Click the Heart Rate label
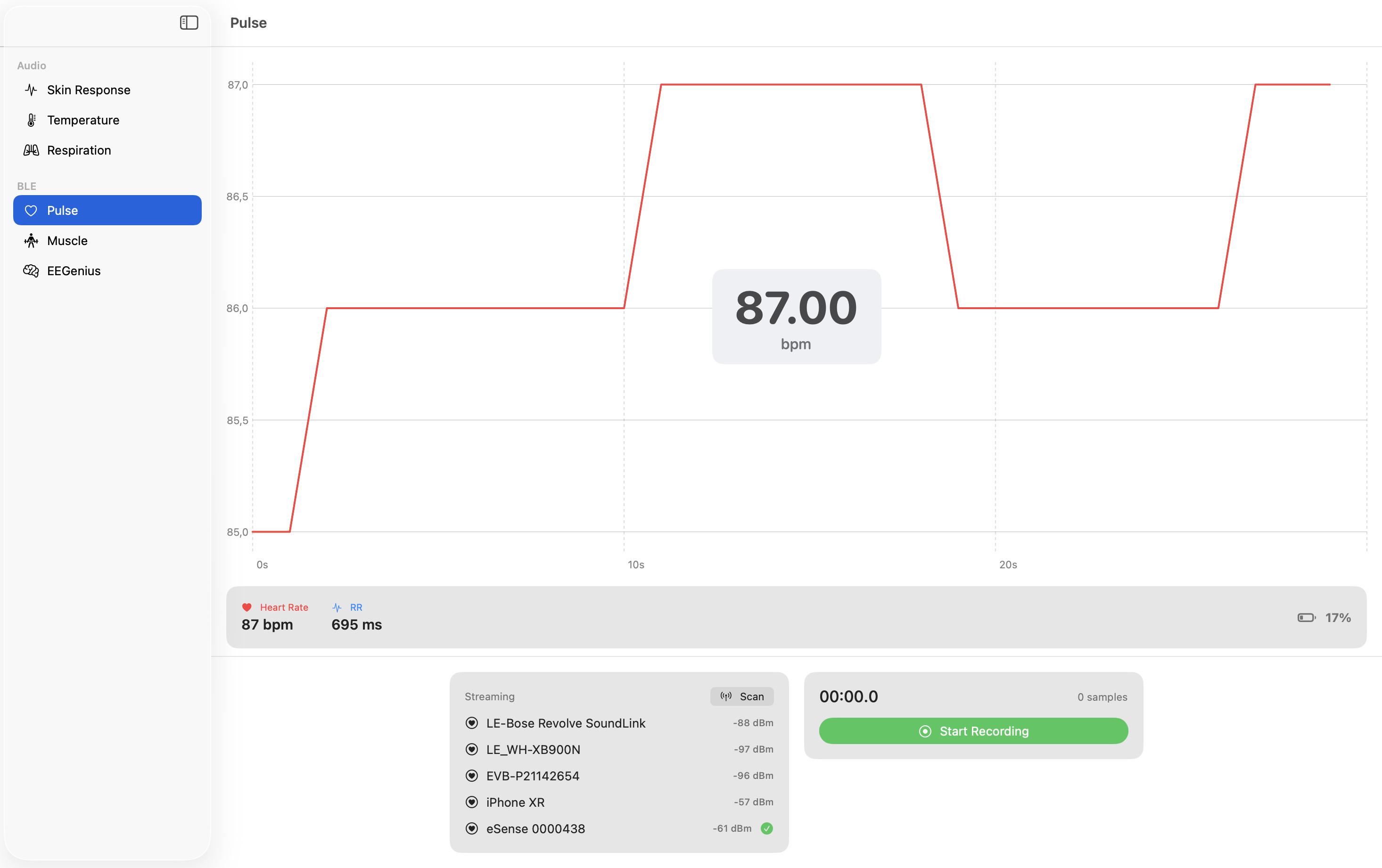 tap(284, 607)
